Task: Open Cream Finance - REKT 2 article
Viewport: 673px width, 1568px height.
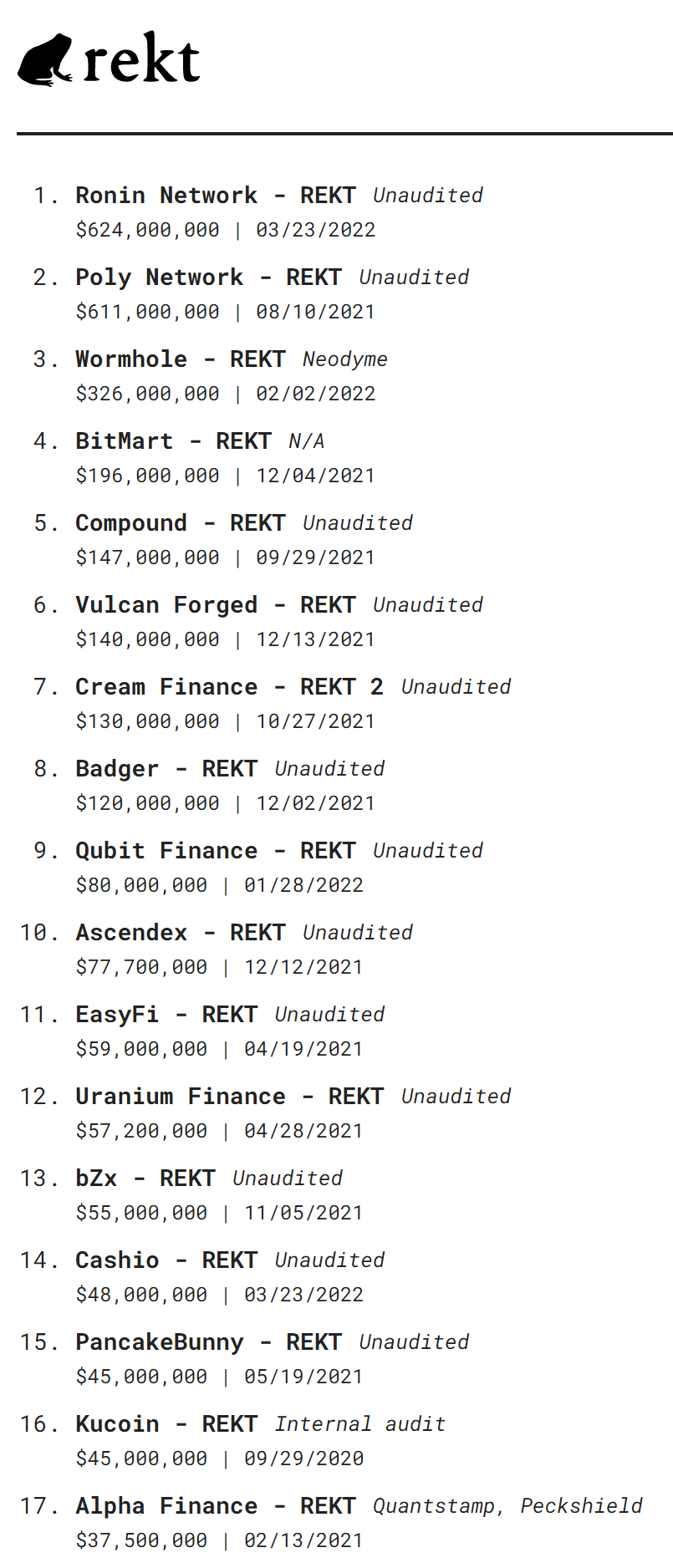Action: point(230,686)
